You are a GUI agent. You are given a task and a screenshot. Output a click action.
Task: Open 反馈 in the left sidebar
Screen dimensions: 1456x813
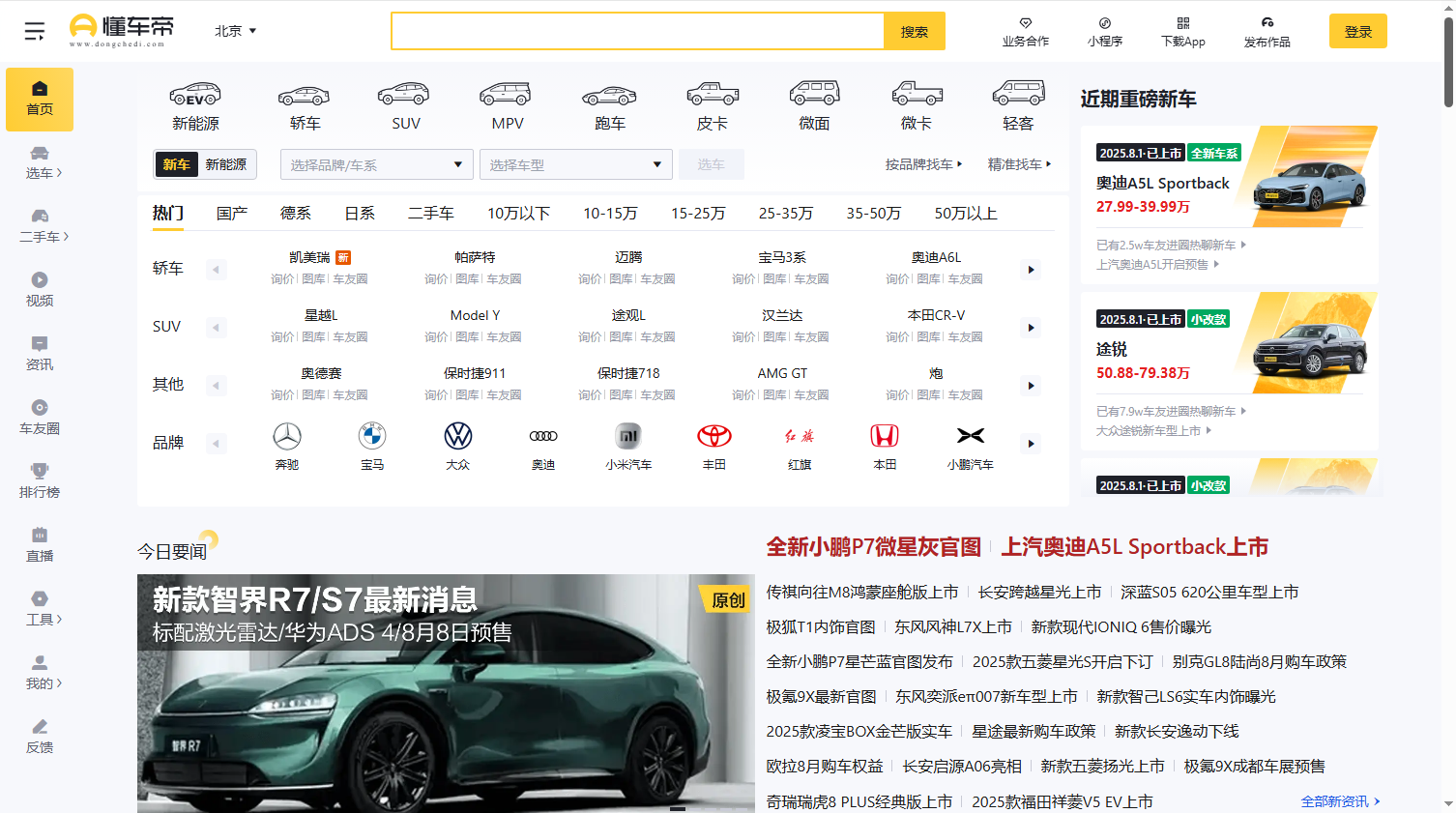point(40,737)
